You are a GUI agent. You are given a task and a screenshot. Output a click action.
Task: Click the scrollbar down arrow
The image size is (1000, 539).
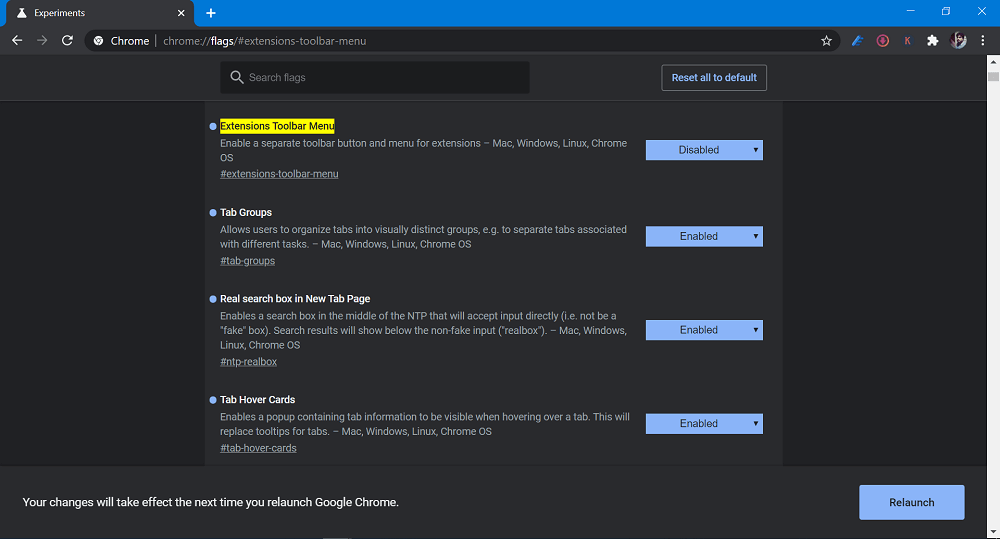[x=993, y=532]
